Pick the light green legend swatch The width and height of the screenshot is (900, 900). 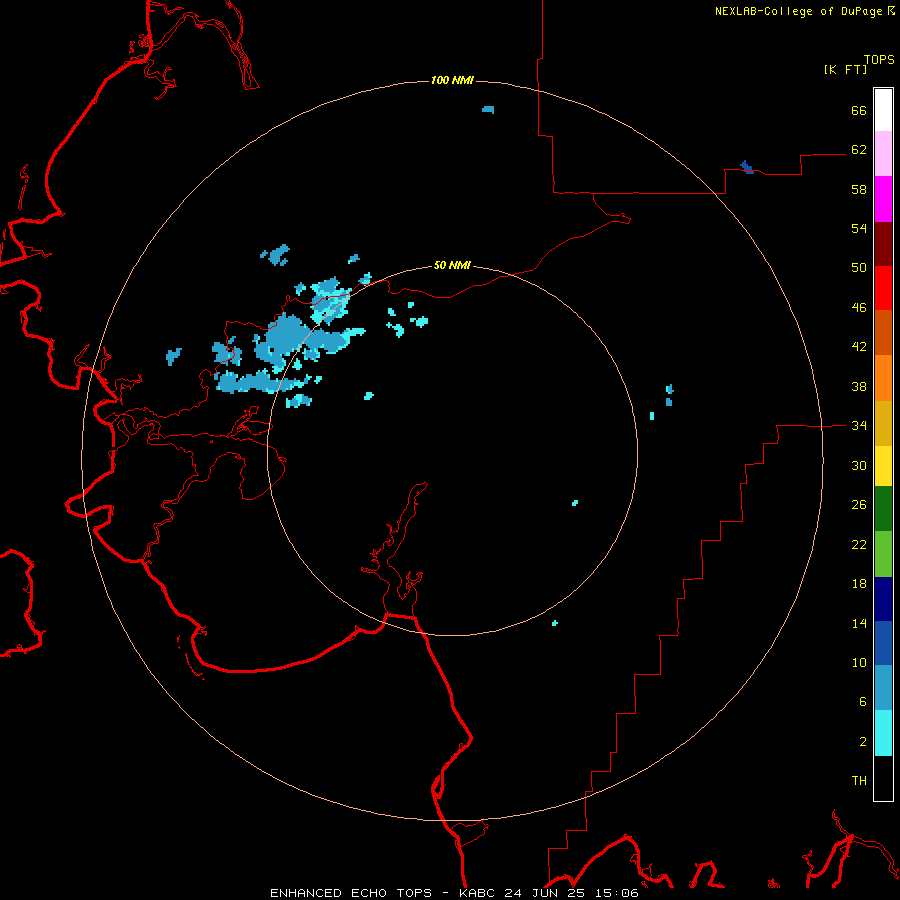883,554
